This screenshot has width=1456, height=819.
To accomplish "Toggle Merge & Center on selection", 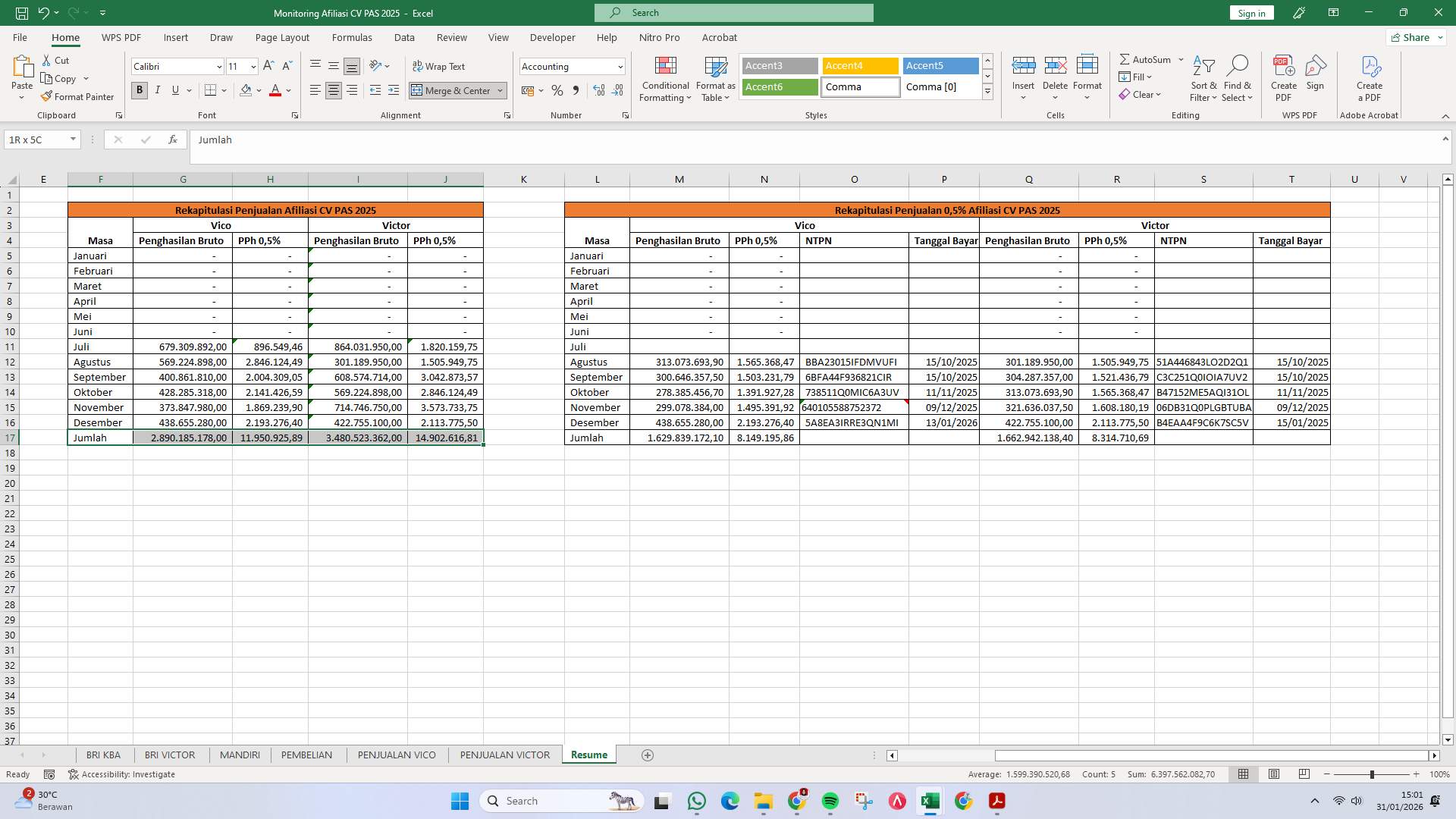I will 453,90.
